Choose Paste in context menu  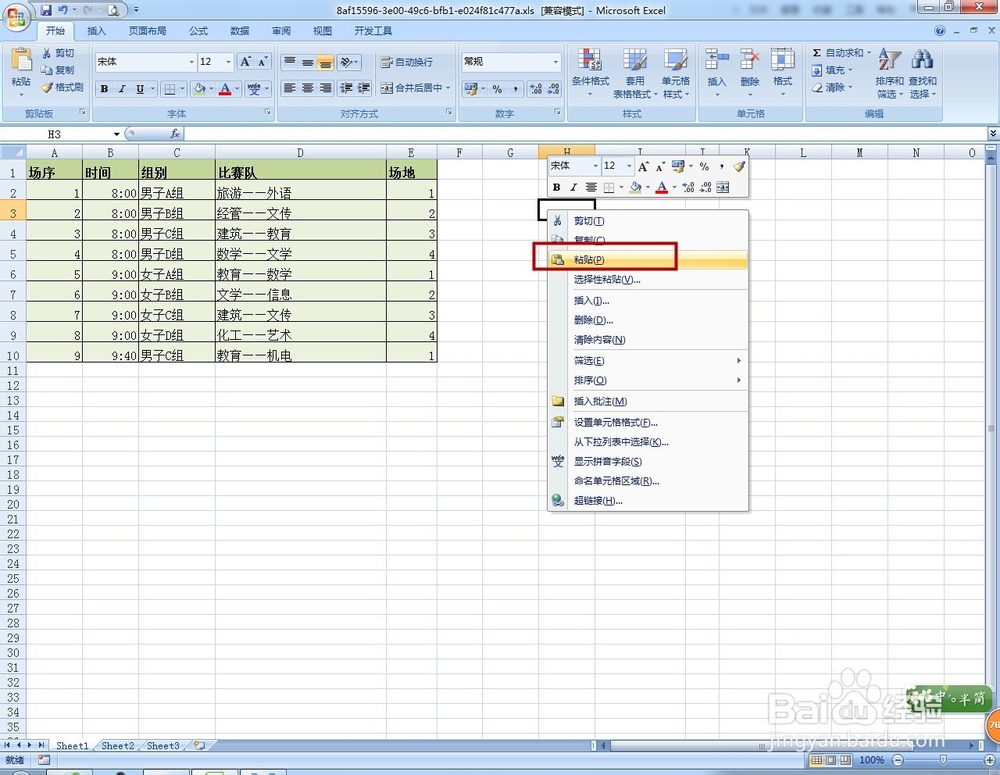pyautogui.click(x=647, y=260)
